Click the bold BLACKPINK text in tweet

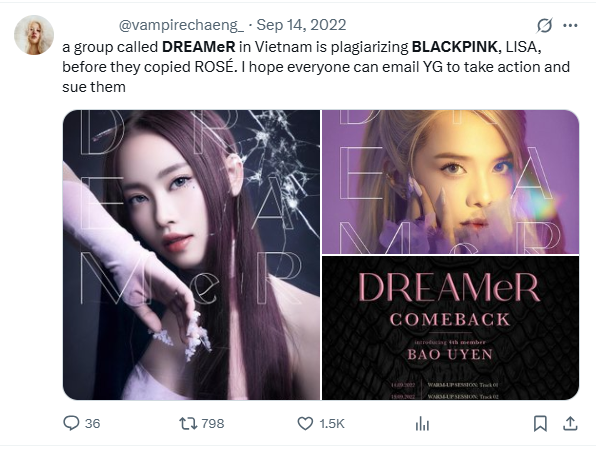click(455, 47)
